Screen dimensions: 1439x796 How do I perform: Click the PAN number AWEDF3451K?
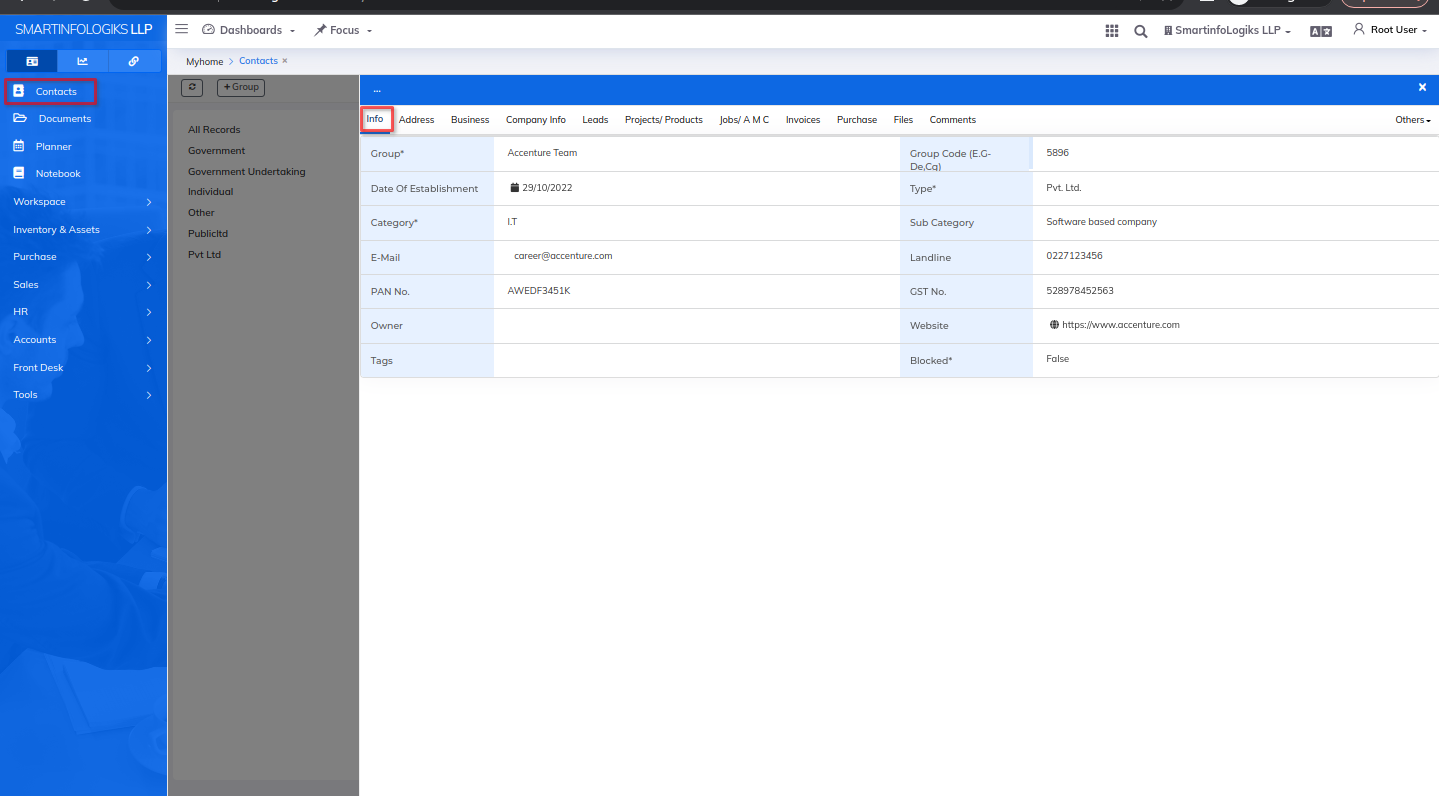click(x=539, y=291)
